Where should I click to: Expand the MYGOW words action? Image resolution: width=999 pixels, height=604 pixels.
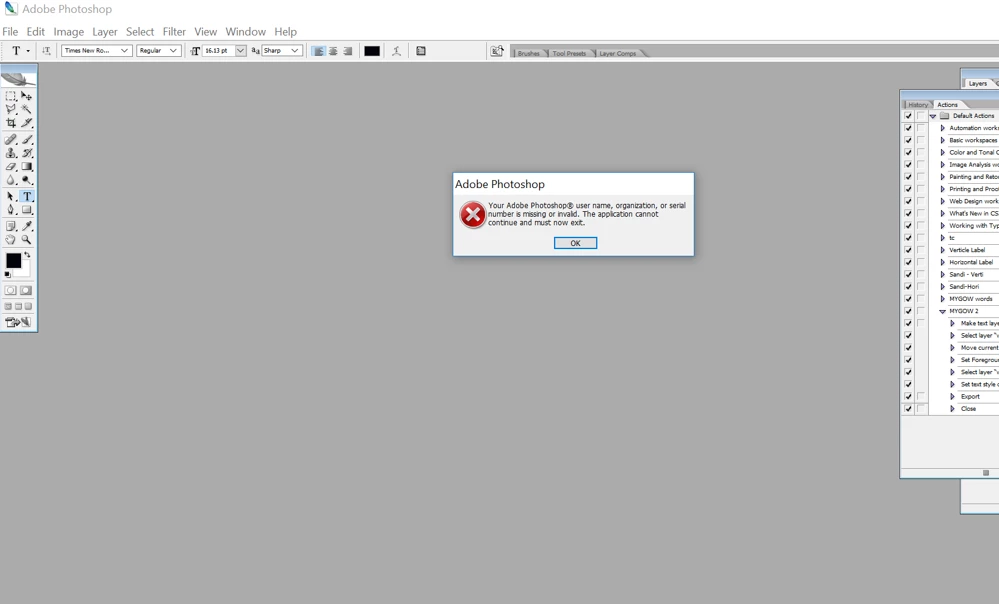coord(943,299)
